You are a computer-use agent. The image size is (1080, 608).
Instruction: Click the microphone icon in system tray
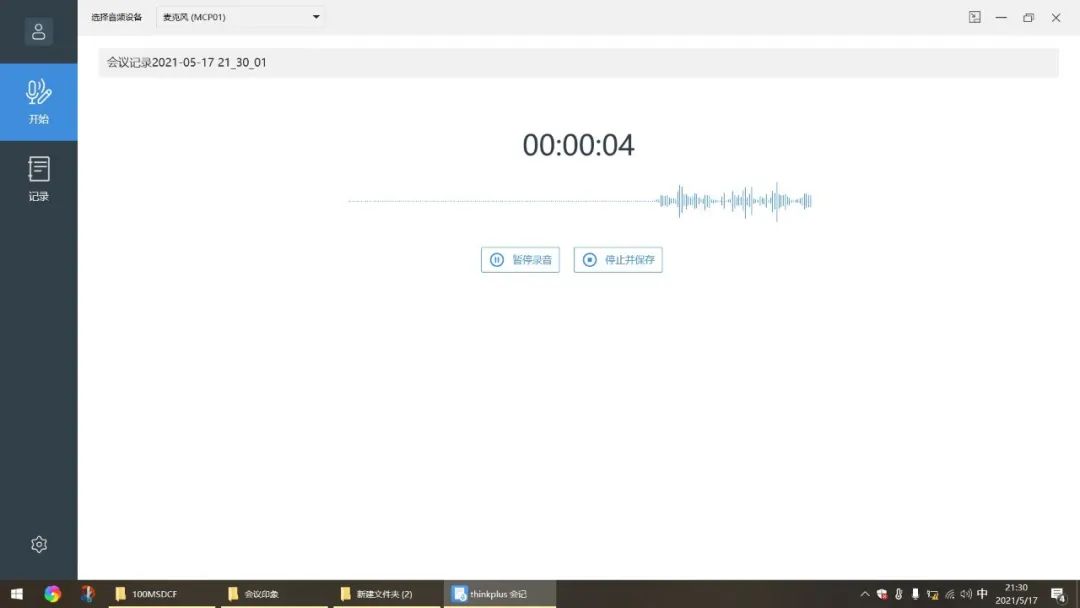[916, 592]
